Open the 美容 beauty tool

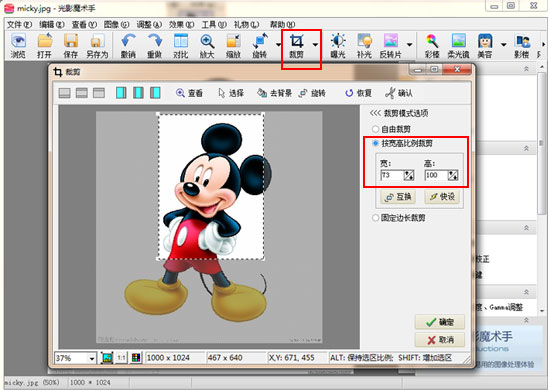click(485, 46)
